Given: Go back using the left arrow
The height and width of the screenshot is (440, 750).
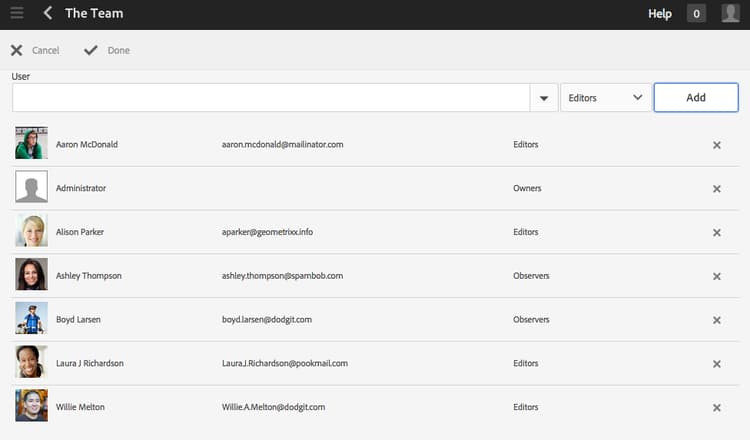Looking at the screenshot, I should pyautogui.click(x=48, y=14).
